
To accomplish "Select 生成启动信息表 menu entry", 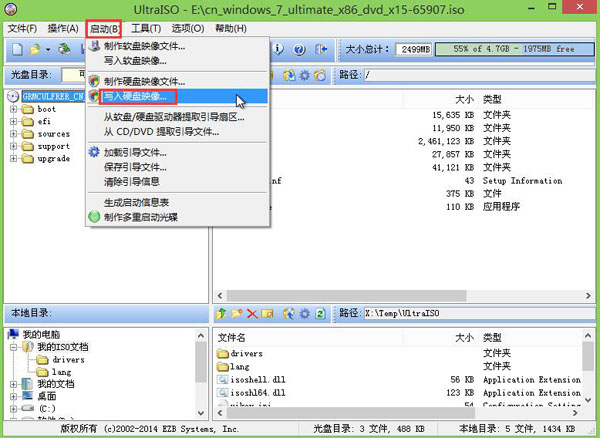I will pos(178,202).
